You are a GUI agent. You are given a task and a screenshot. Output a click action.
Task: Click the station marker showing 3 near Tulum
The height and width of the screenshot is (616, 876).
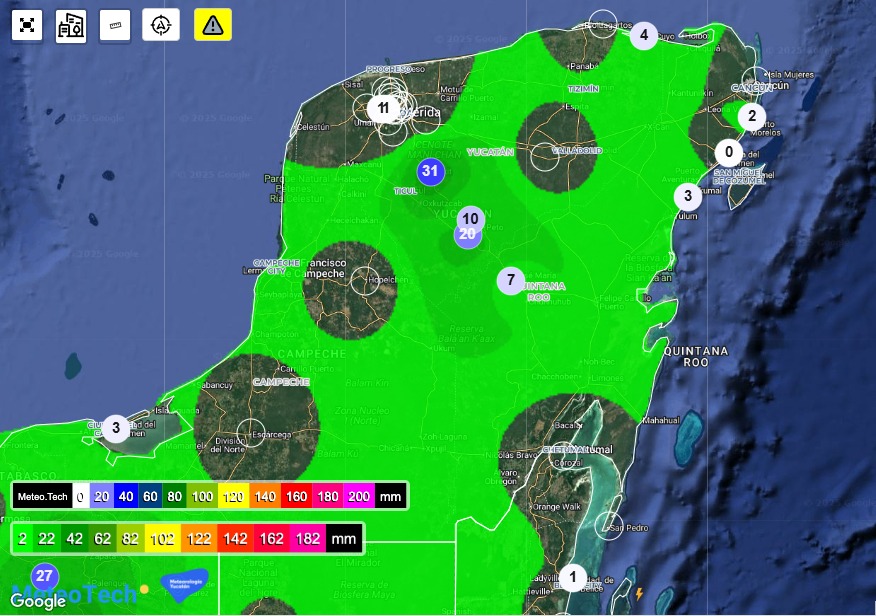coord(688,196)
